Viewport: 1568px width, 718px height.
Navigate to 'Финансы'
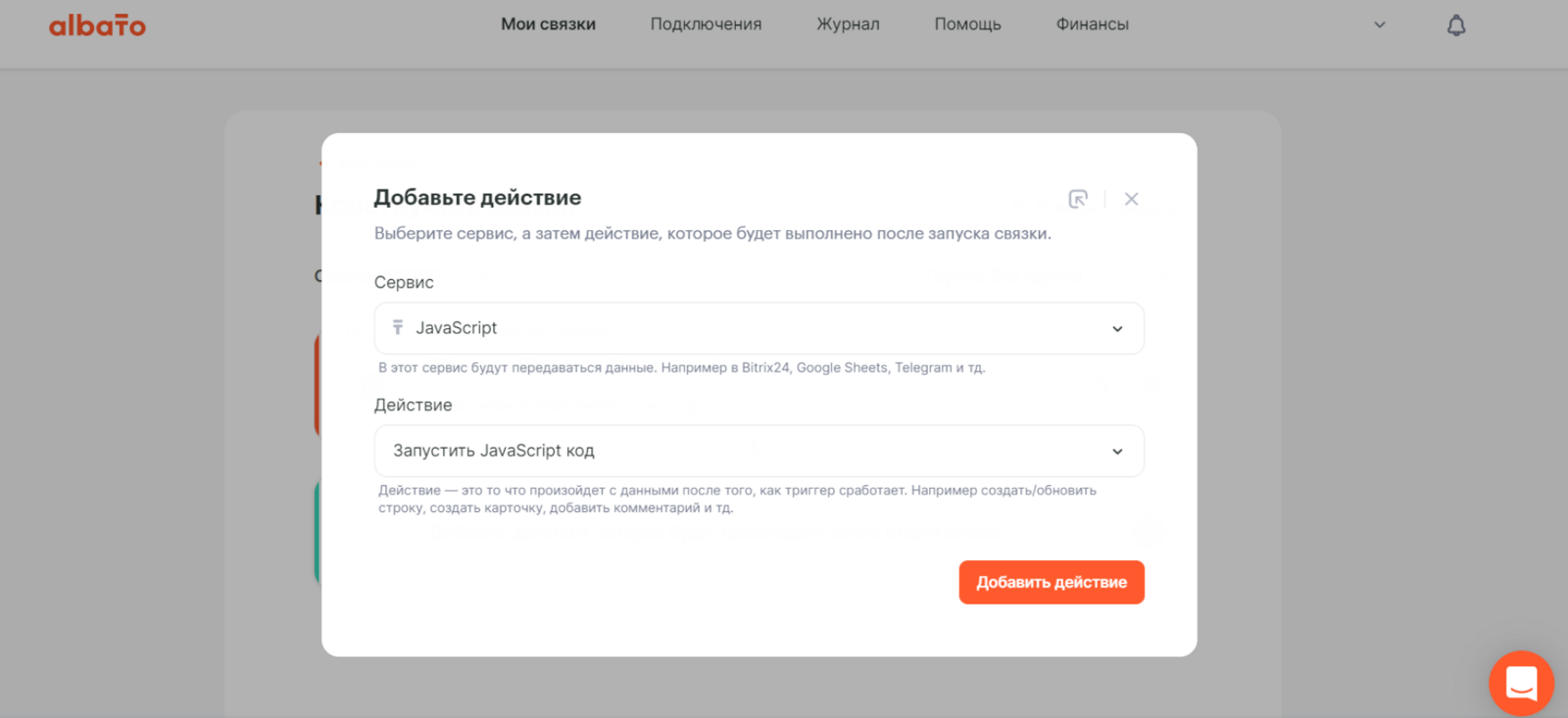[x=1092, y=24]
